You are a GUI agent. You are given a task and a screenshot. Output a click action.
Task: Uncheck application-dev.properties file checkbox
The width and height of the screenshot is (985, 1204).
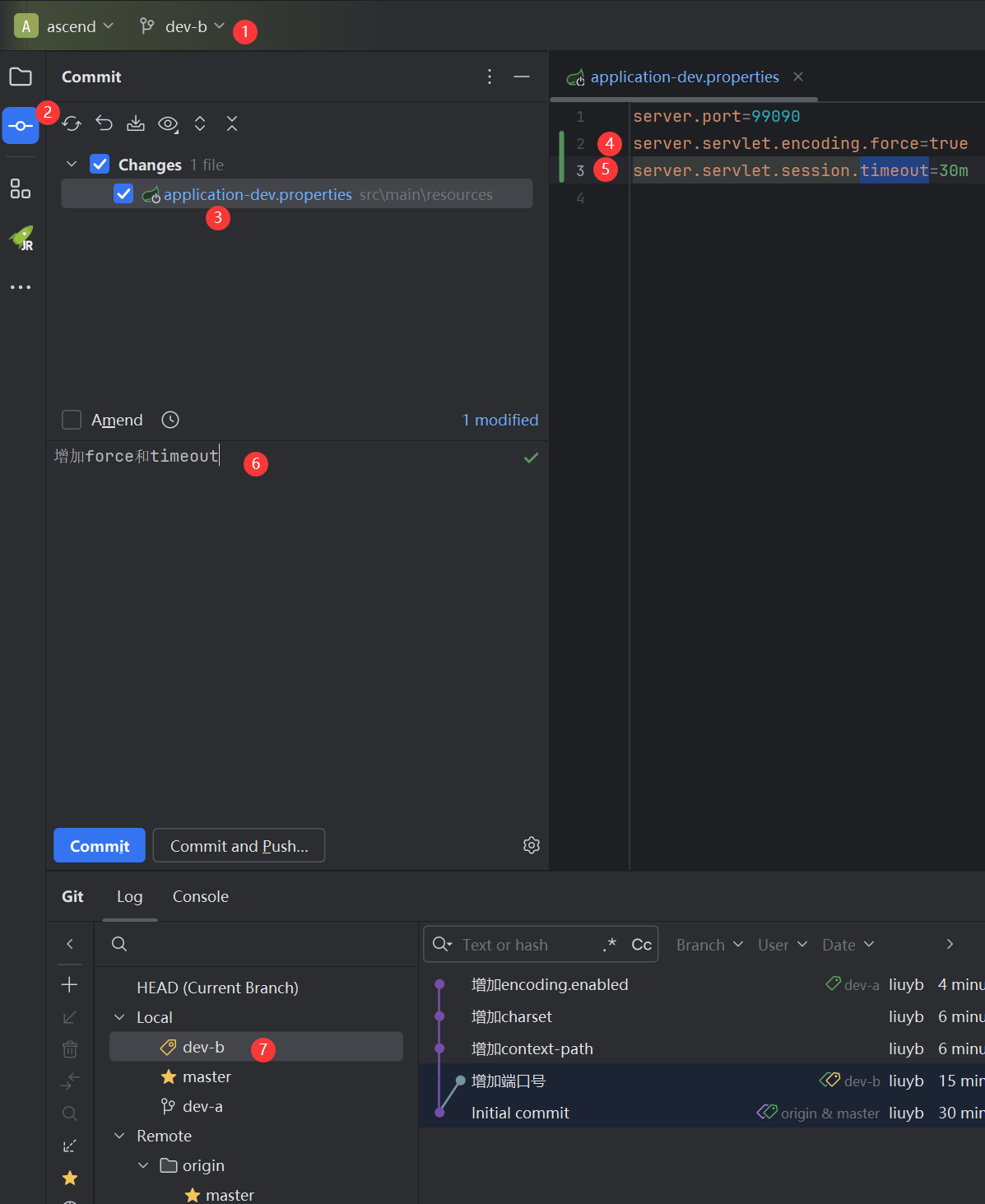[x=123, y=194]
